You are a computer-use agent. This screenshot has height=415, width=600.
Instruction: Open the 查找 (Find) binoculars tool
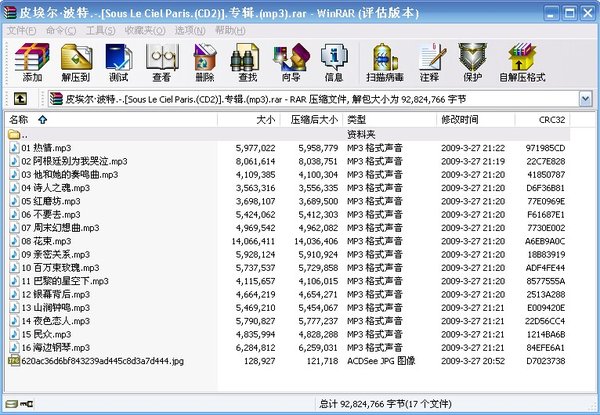click(x=247, y=62)
